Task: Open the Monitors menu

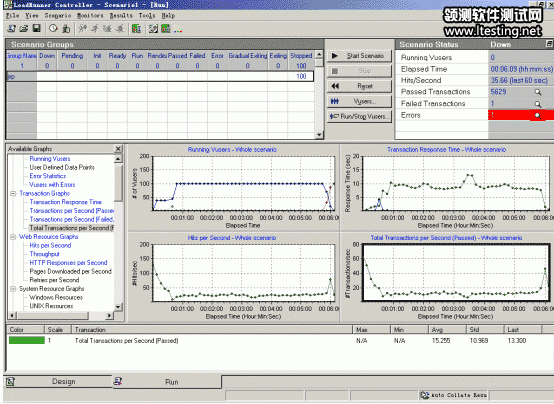Action: (90, 16)
